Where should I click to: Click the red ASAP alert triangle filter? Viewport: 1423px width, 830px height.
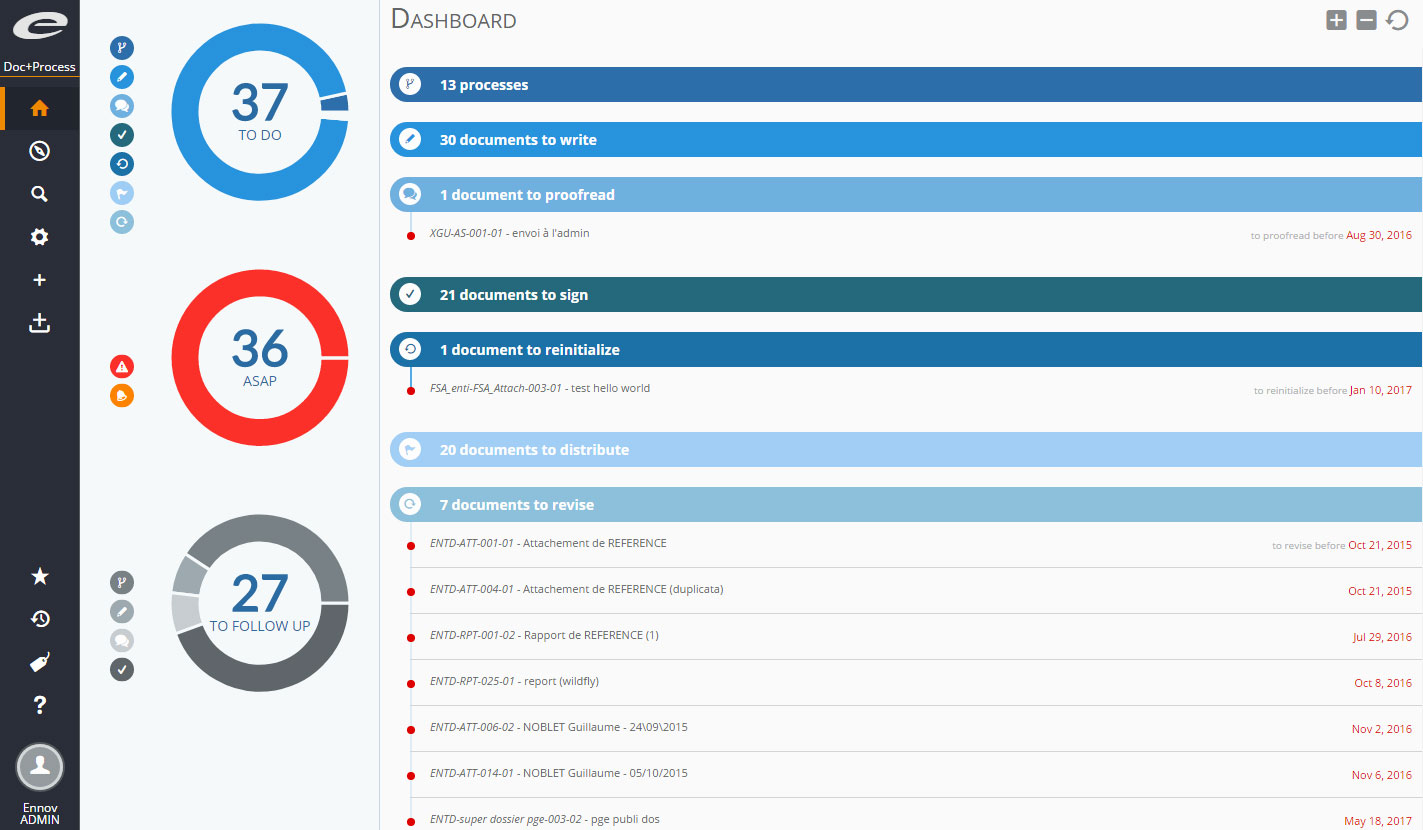121,366
